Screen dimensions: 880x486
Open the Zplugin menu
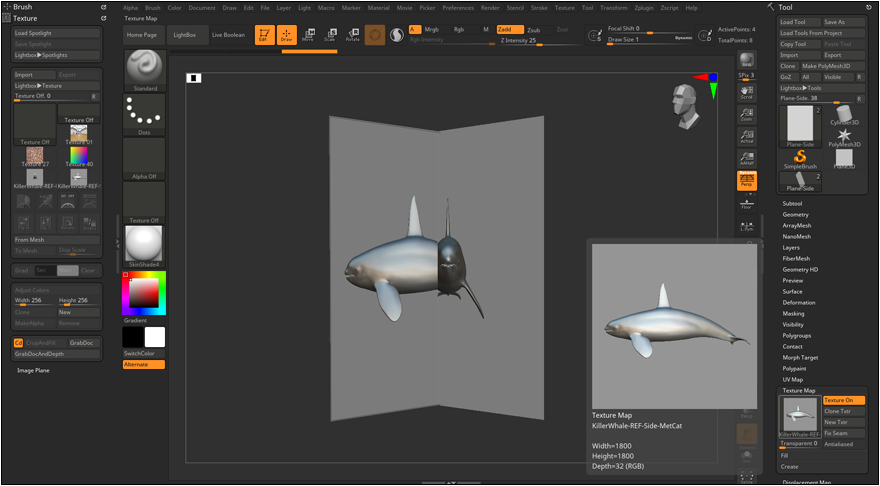[x=644, y=7]
